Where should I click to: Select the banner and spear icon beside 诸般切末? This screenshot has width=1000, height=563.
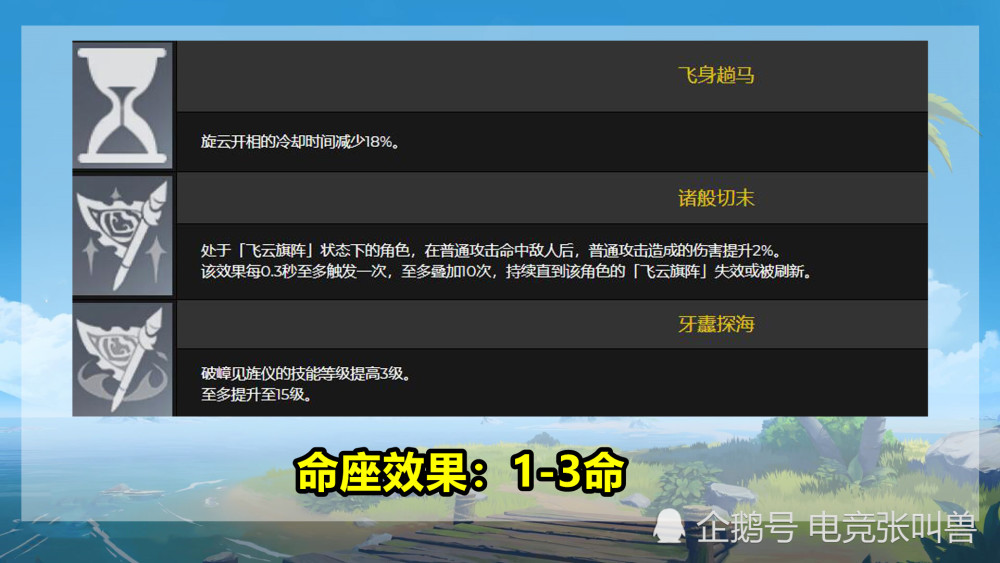point(122,236)
